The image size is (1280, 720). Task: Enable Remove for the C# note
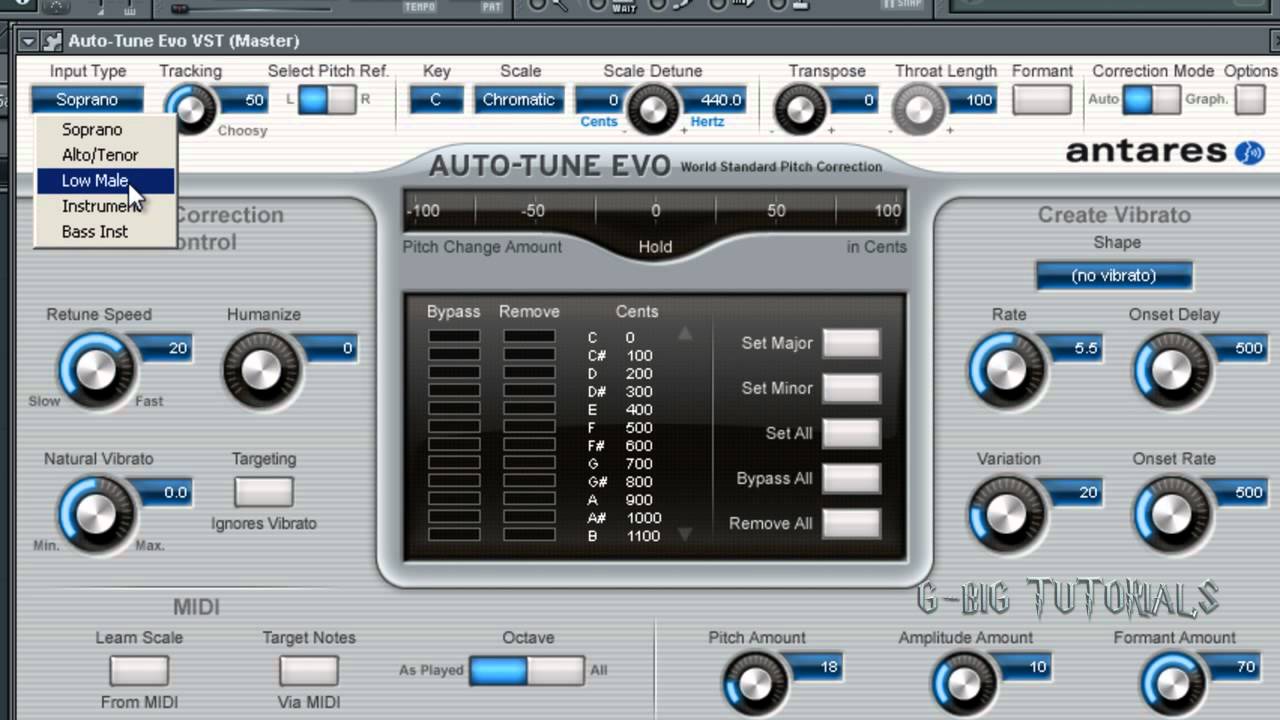[529, 355]
